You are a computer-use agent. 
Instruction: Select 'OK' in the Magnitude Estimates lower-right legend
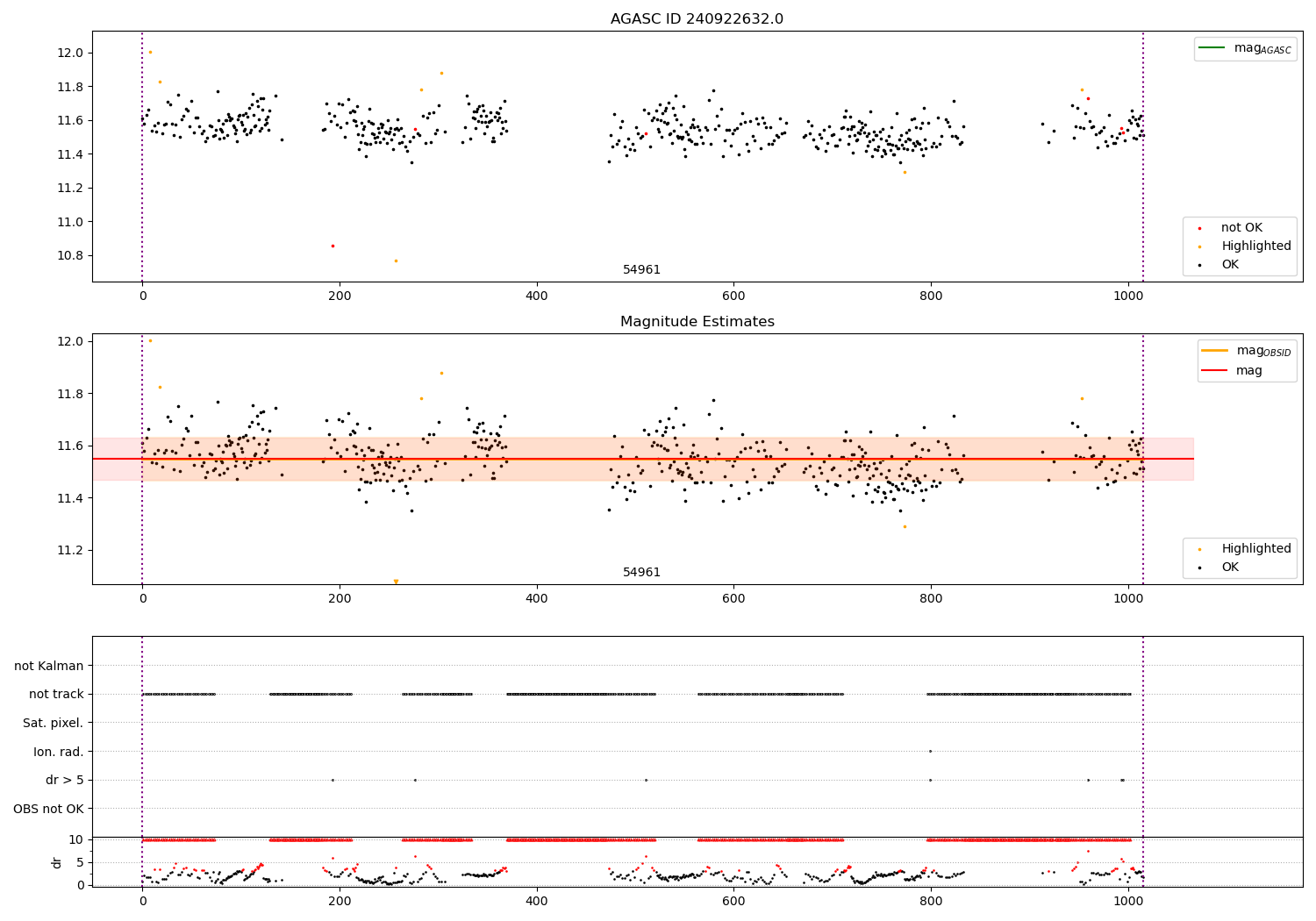click(1230, 568)
